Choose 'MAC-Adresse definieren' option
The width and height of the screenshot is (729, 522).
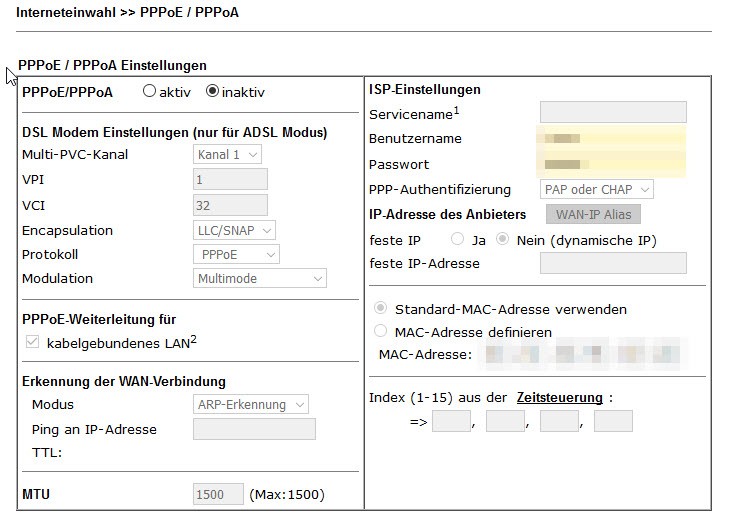pos(380,331)
